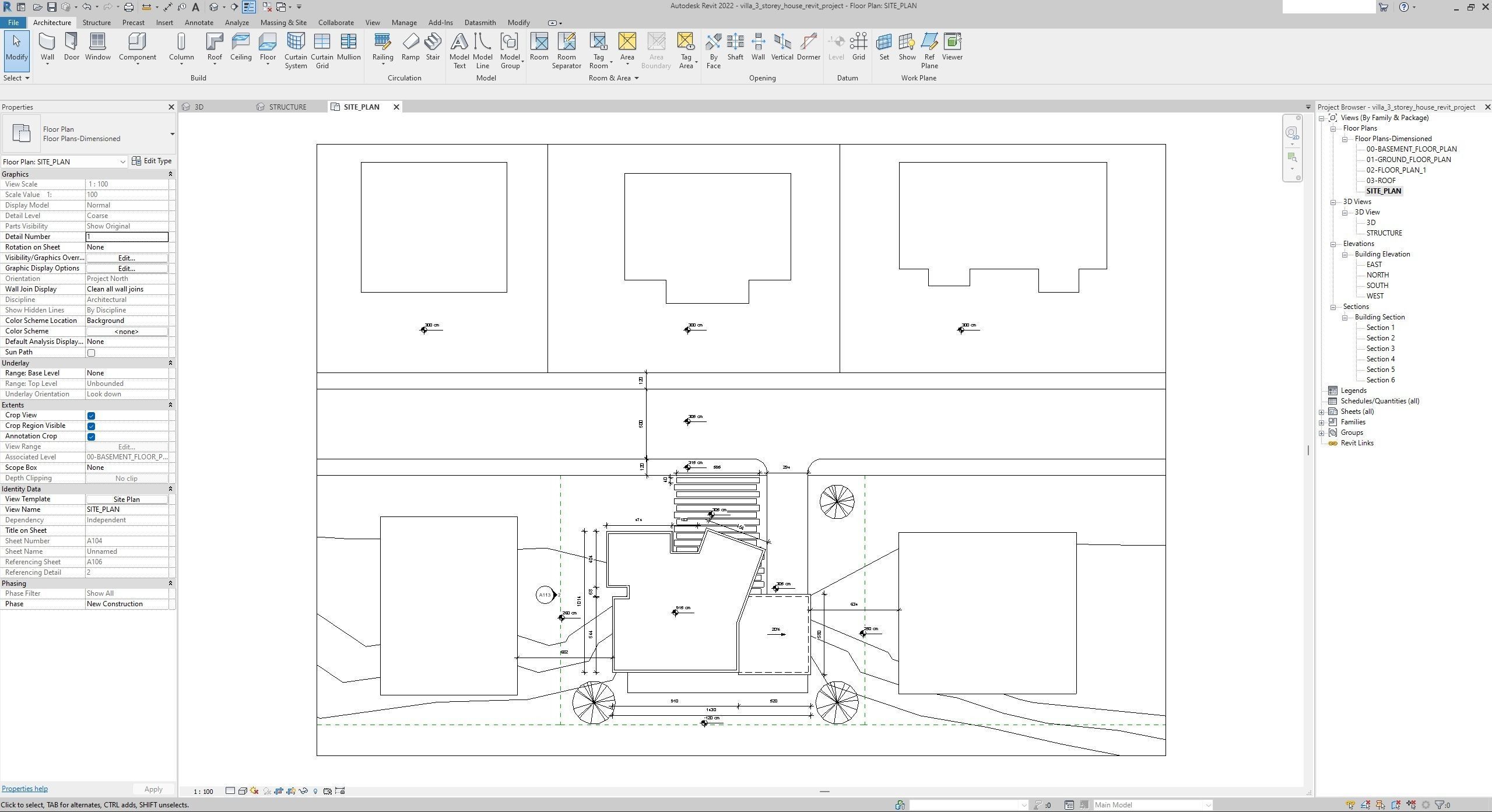This screenshot has width=1492, height=812.
Task: Select the Door tool
Action: pyautogui.click(x=71, y=45)
